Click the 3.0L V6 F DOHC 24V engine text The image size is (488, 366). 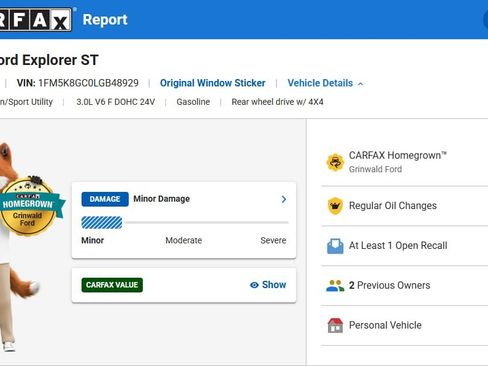tap(116, 102)
